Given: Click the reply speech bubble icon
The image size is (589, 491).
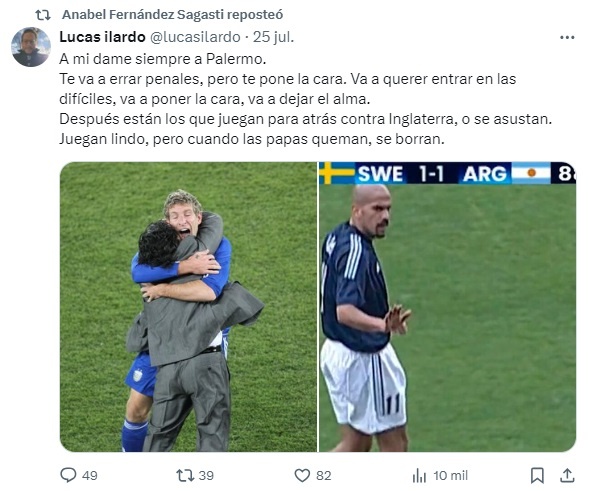Looking at the screenshot, I should coord(68,475).
